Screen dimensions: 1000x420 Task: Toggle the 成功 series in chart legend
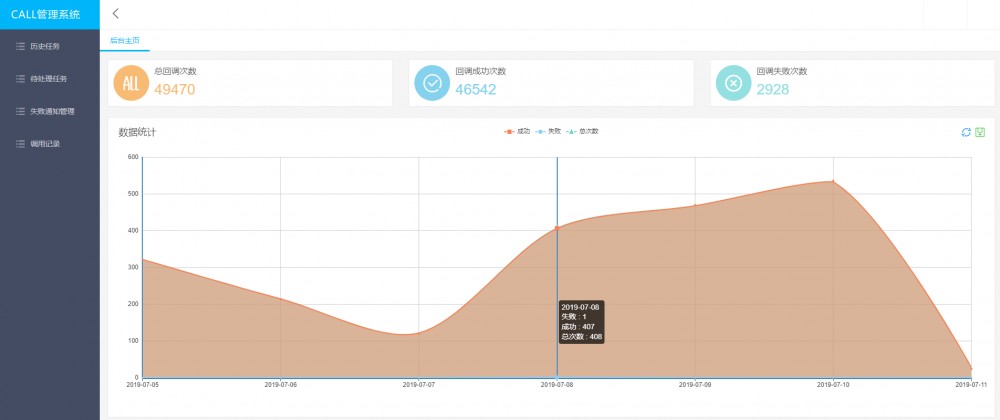pos(517,131)
